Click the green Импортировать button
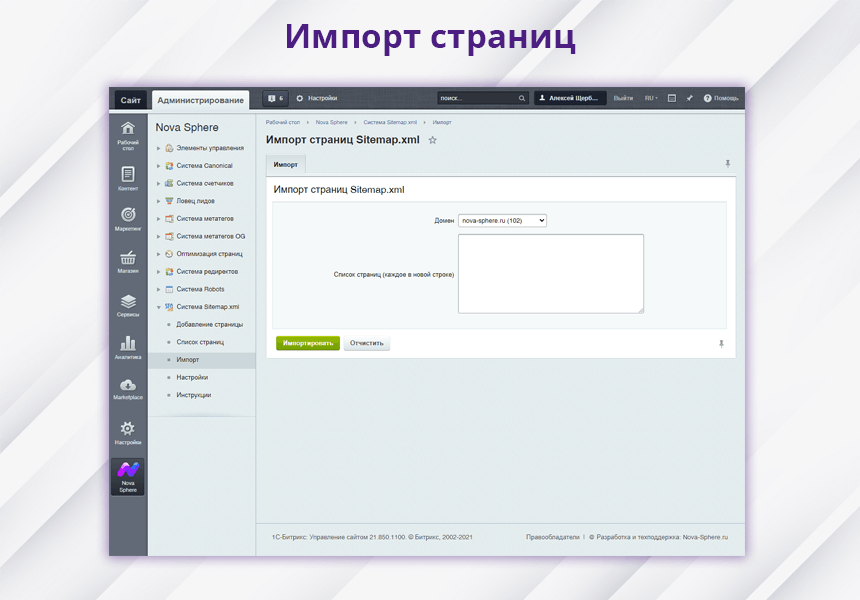 point(308,343)
